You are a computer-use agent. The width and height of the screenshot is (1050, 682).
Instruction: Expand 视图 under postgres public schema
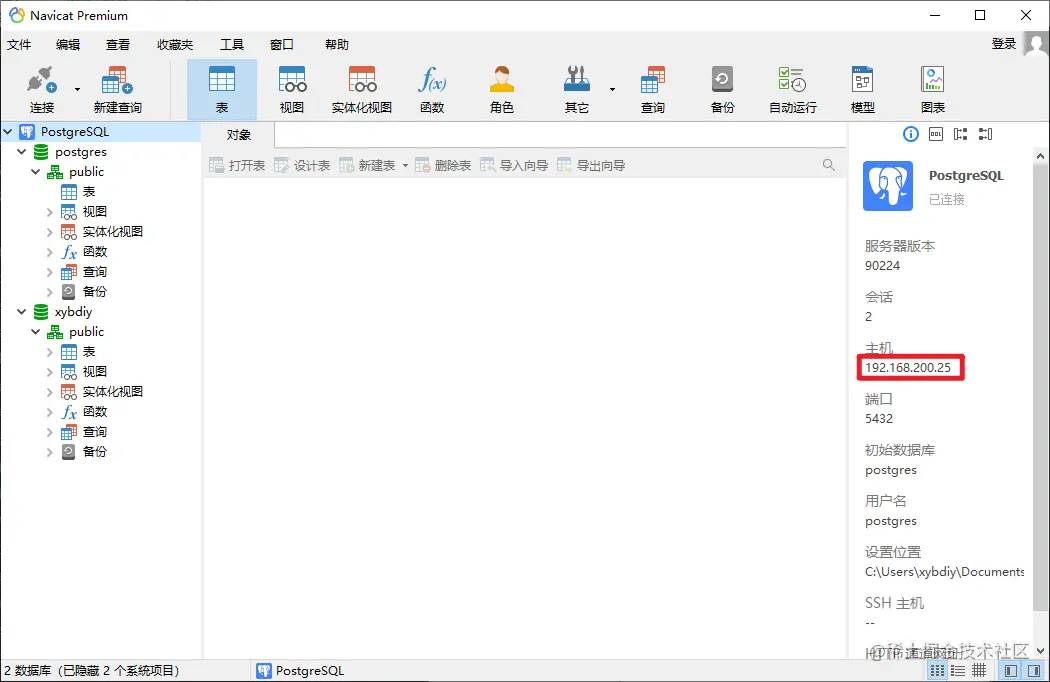(50, 212)
